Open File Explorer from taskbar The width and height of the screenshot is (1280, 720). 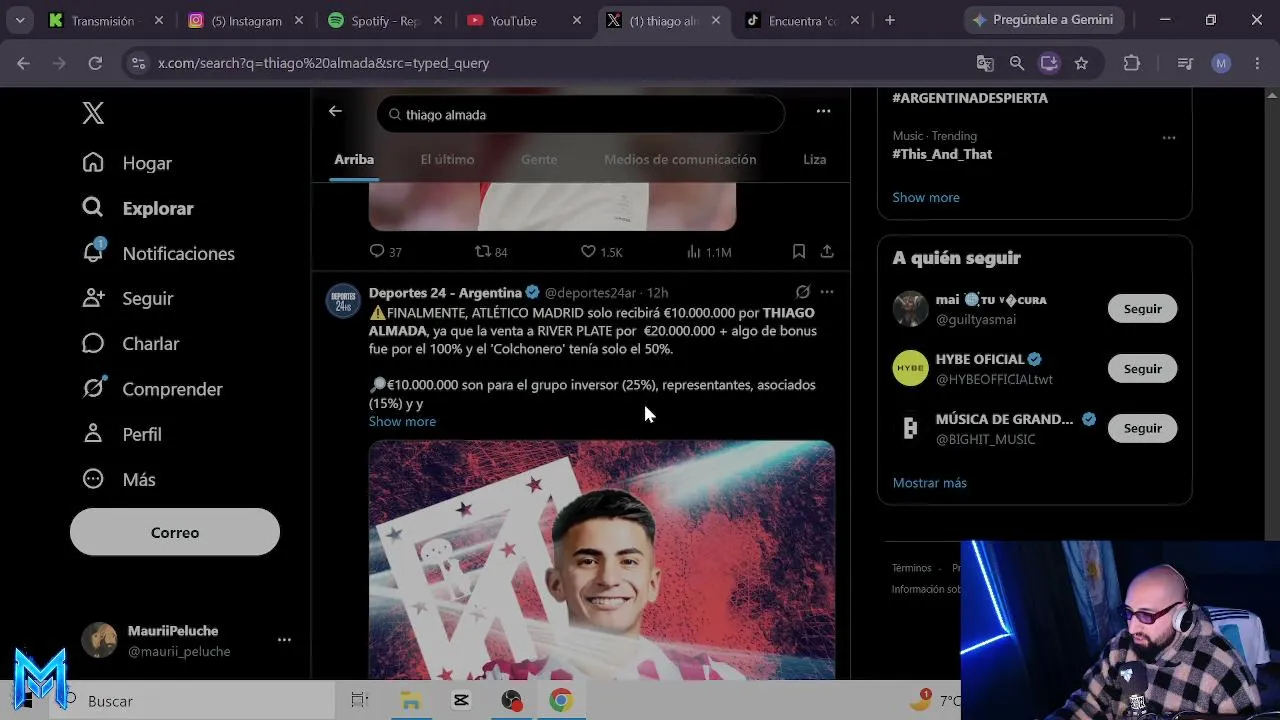tap(411, 701)
